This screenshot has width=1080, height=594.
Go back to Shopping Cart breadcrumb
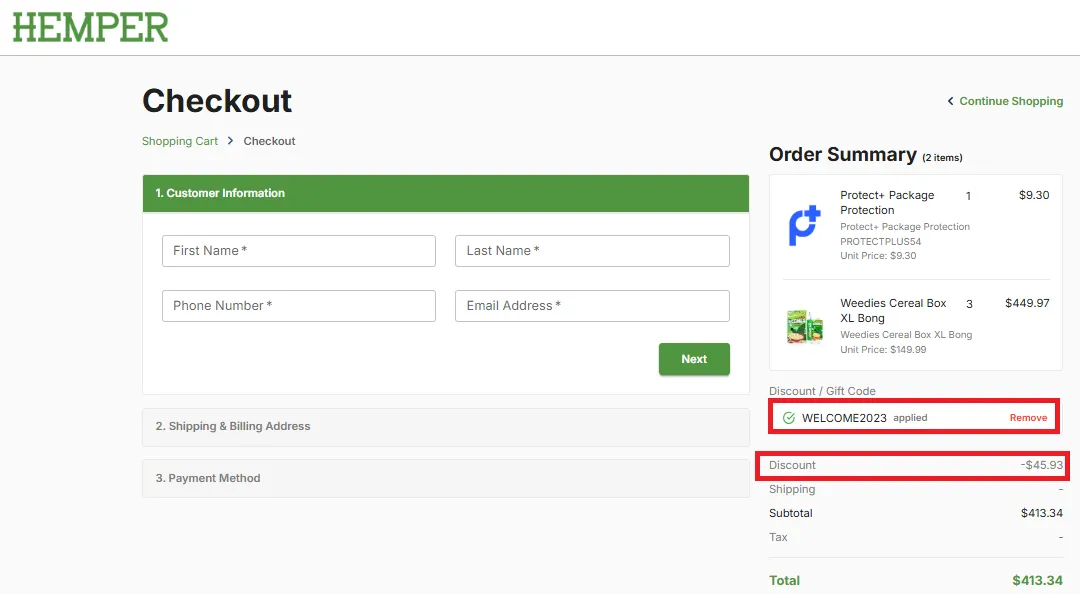(180, 141)
